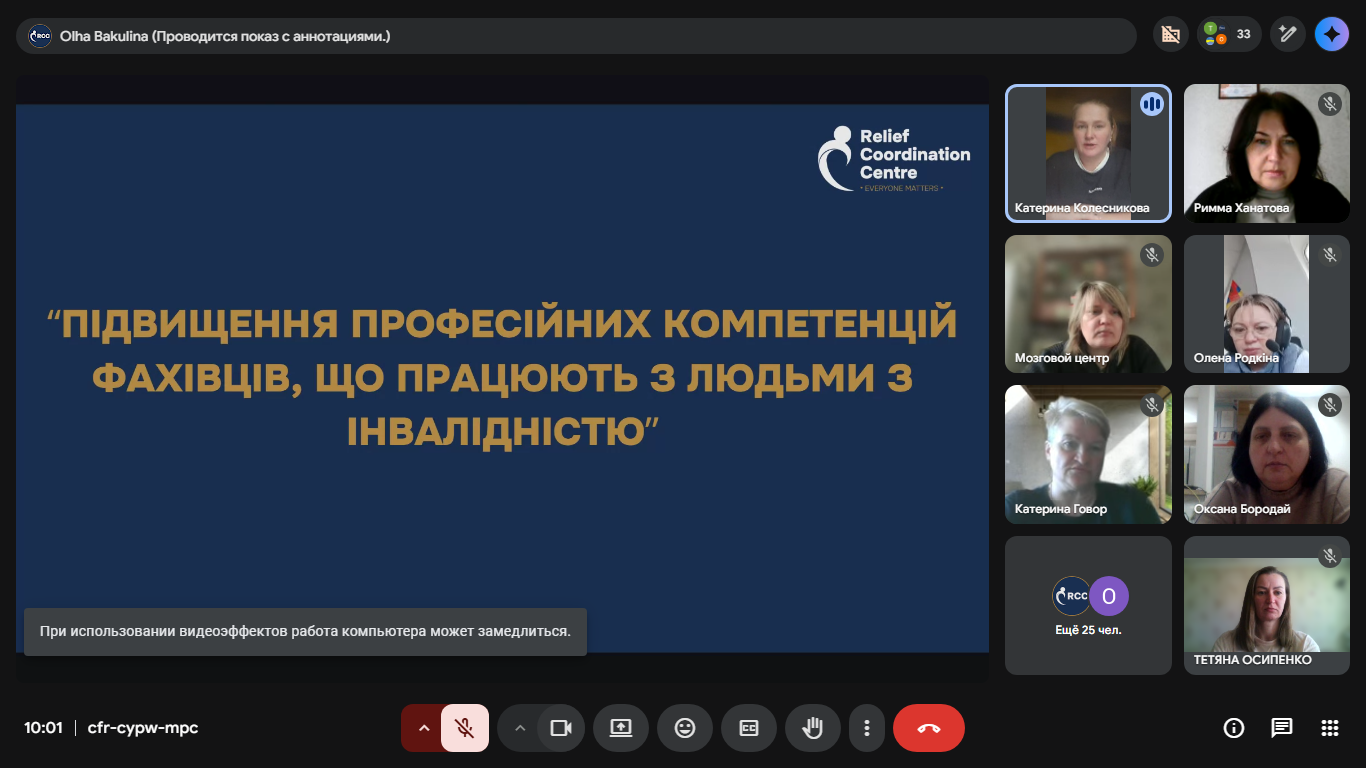
Task: Select Римма Ханатова video tile
Action: tap(1267, 153)
